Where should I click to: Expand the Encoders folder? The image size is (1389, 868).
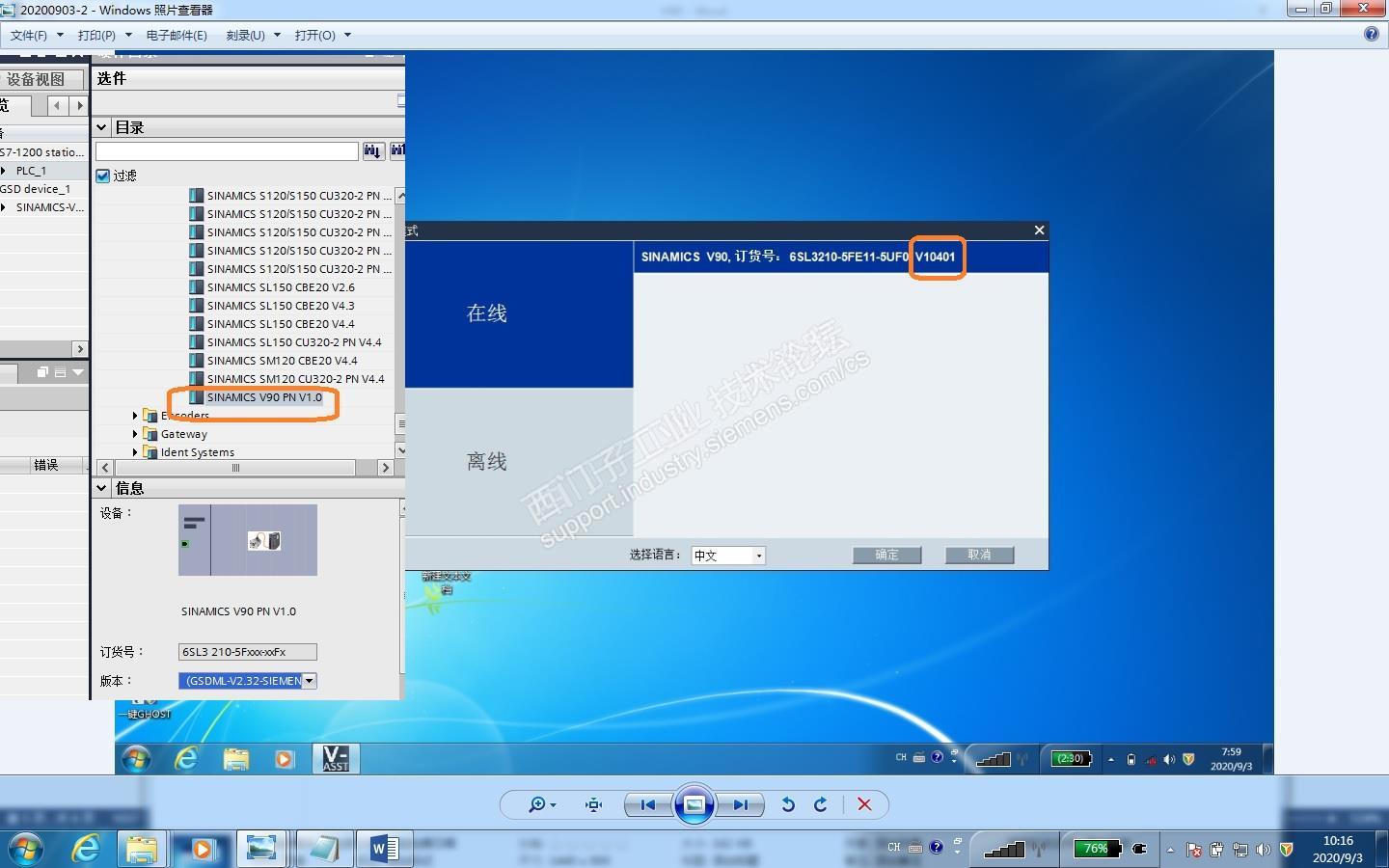(135, 416)
